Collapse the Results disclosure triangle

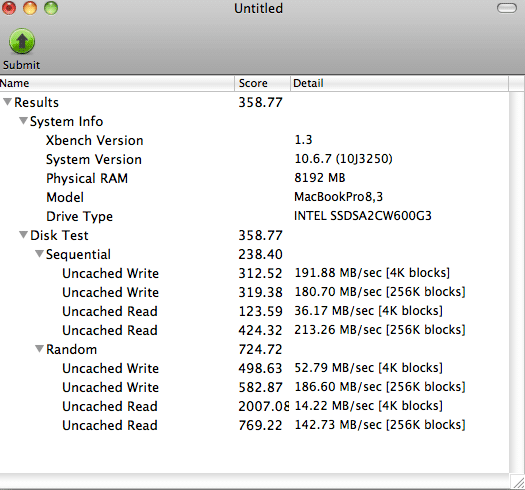click(x=7, y=102)
